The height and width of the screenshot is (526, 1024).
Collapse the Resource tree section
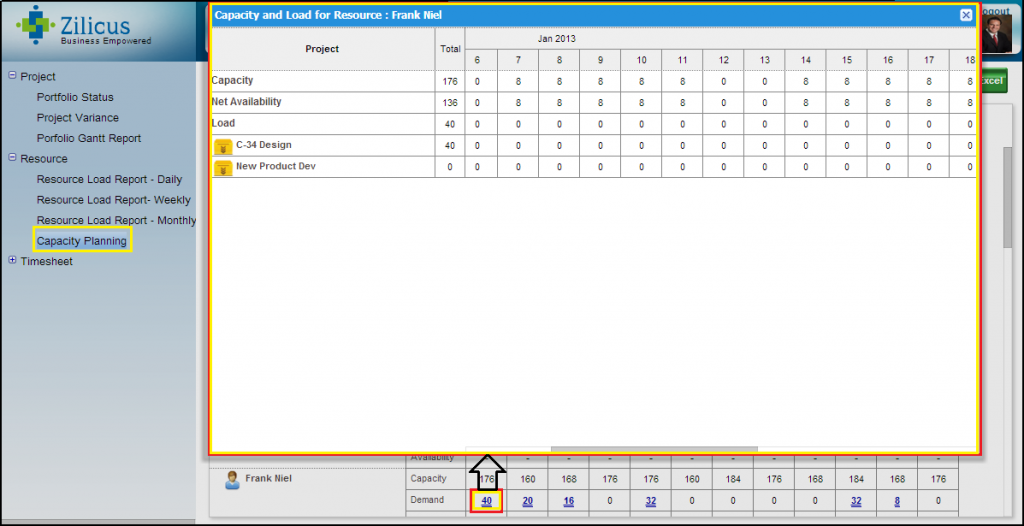pos(12,158)
